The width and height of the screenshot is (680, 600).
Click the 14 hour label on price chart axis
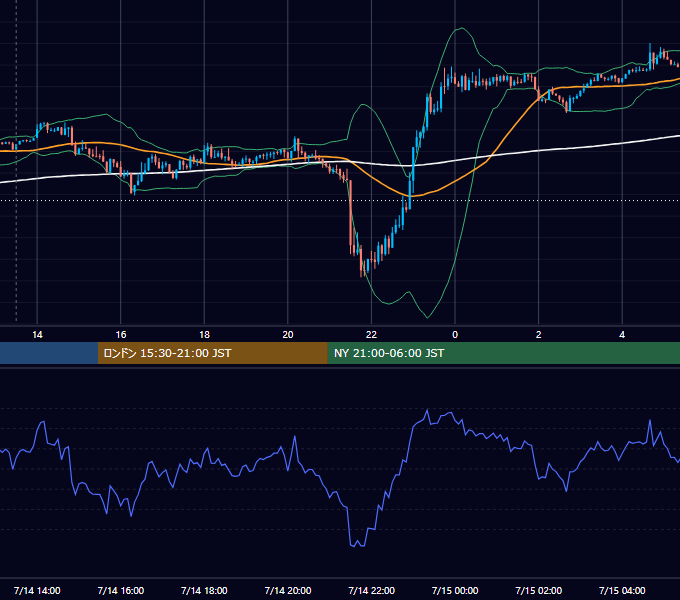click(x=37, y=335)
